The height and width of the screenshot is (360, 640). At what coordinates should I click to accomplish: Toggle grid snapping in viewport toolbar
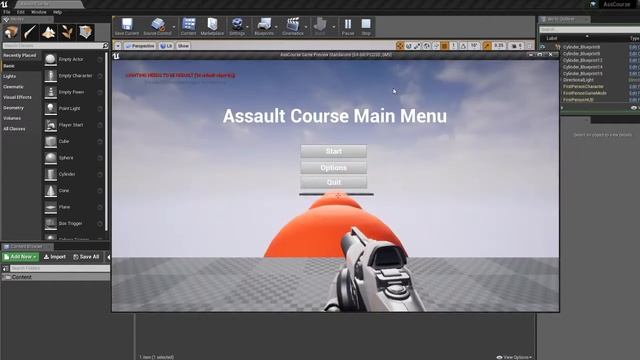tap(444, 46)
